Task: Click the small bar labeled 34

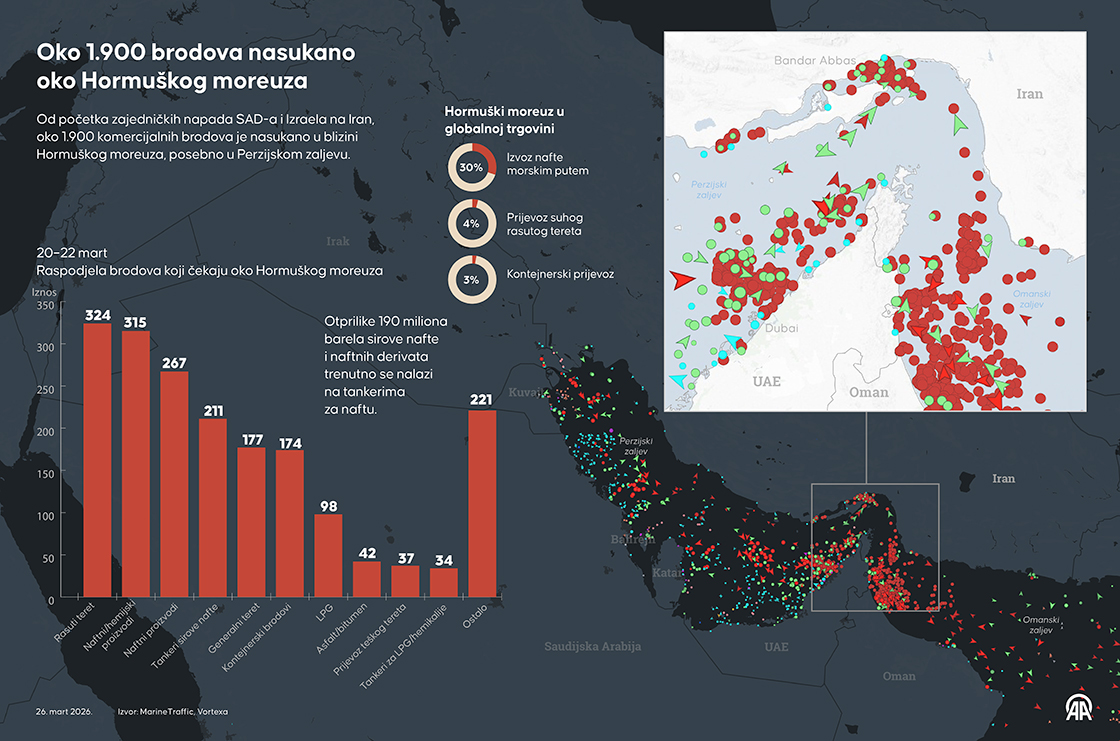Action: pos(444,582)
